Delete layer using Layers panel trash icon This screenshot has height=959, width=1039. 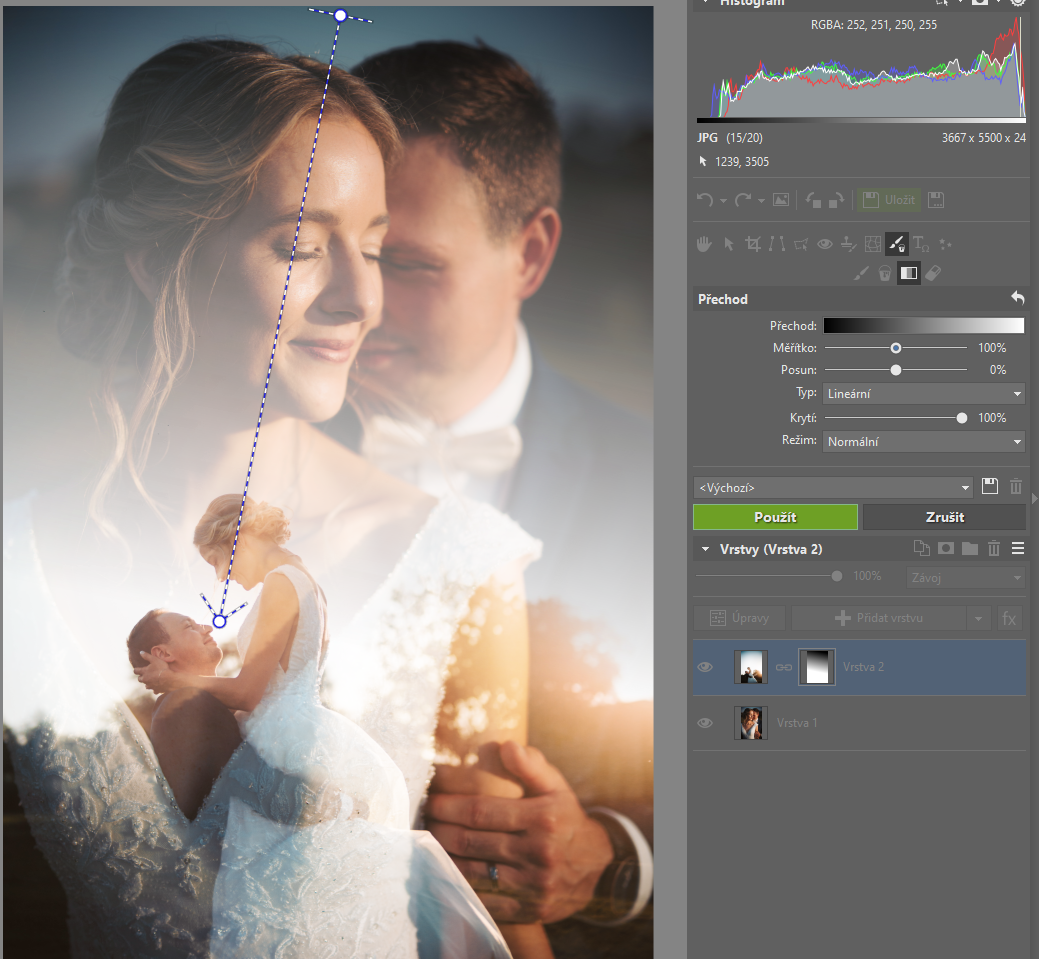[994, 548]
